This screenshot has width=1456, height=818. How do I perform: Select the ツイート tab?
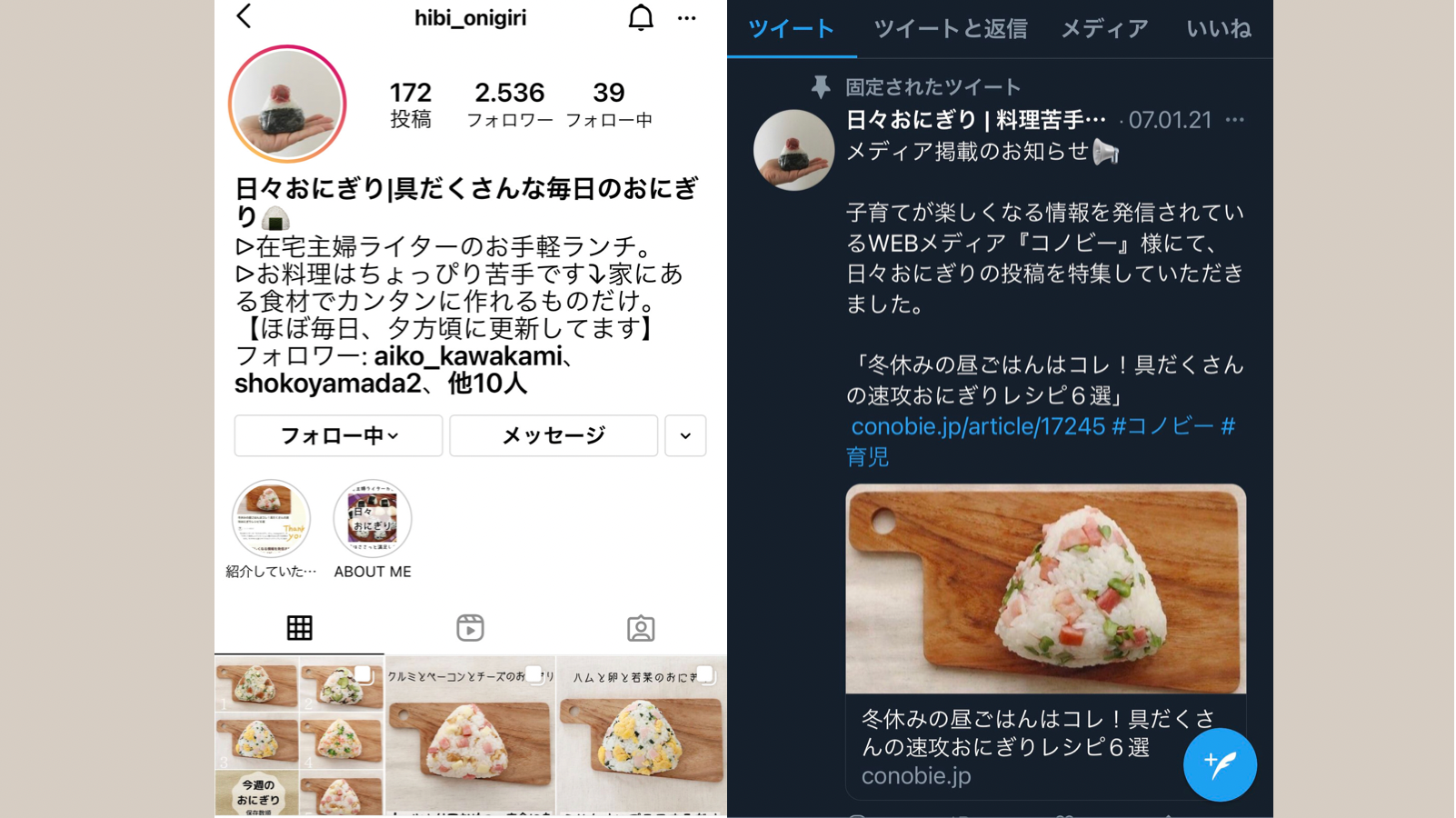click(x=791, y=29)
